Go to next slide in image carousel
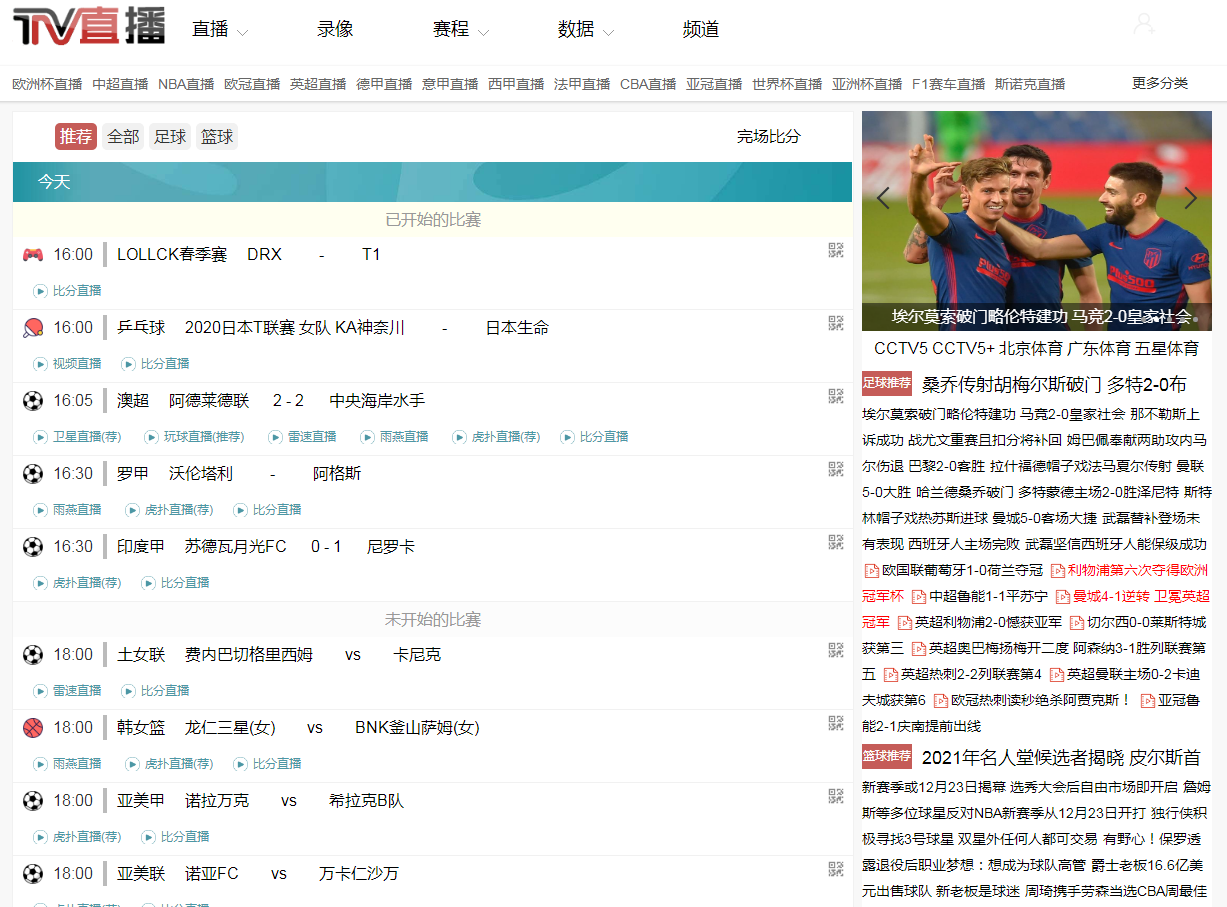 [x=1190, y=198]
